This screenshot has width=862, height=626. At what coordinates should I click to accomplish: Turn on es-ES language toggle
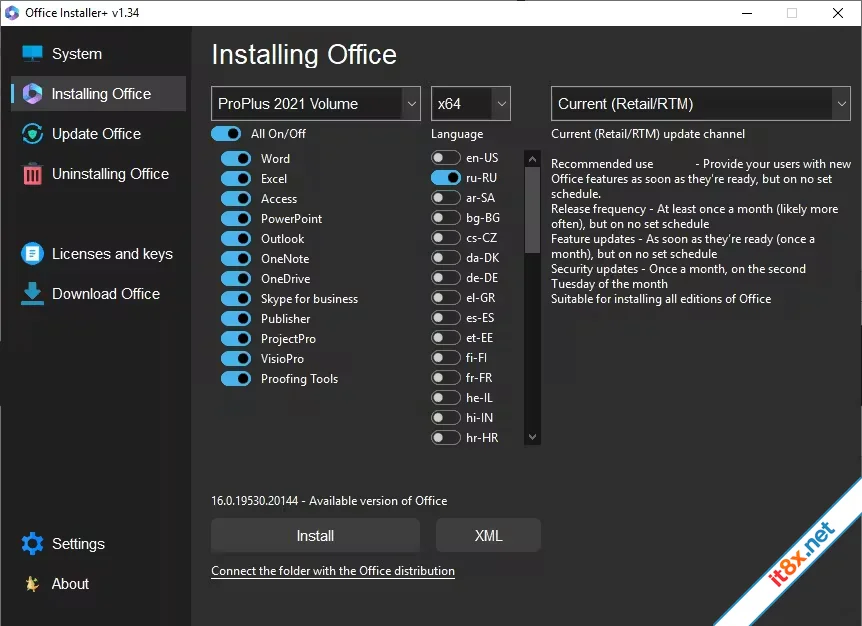(x=446, y=318)
